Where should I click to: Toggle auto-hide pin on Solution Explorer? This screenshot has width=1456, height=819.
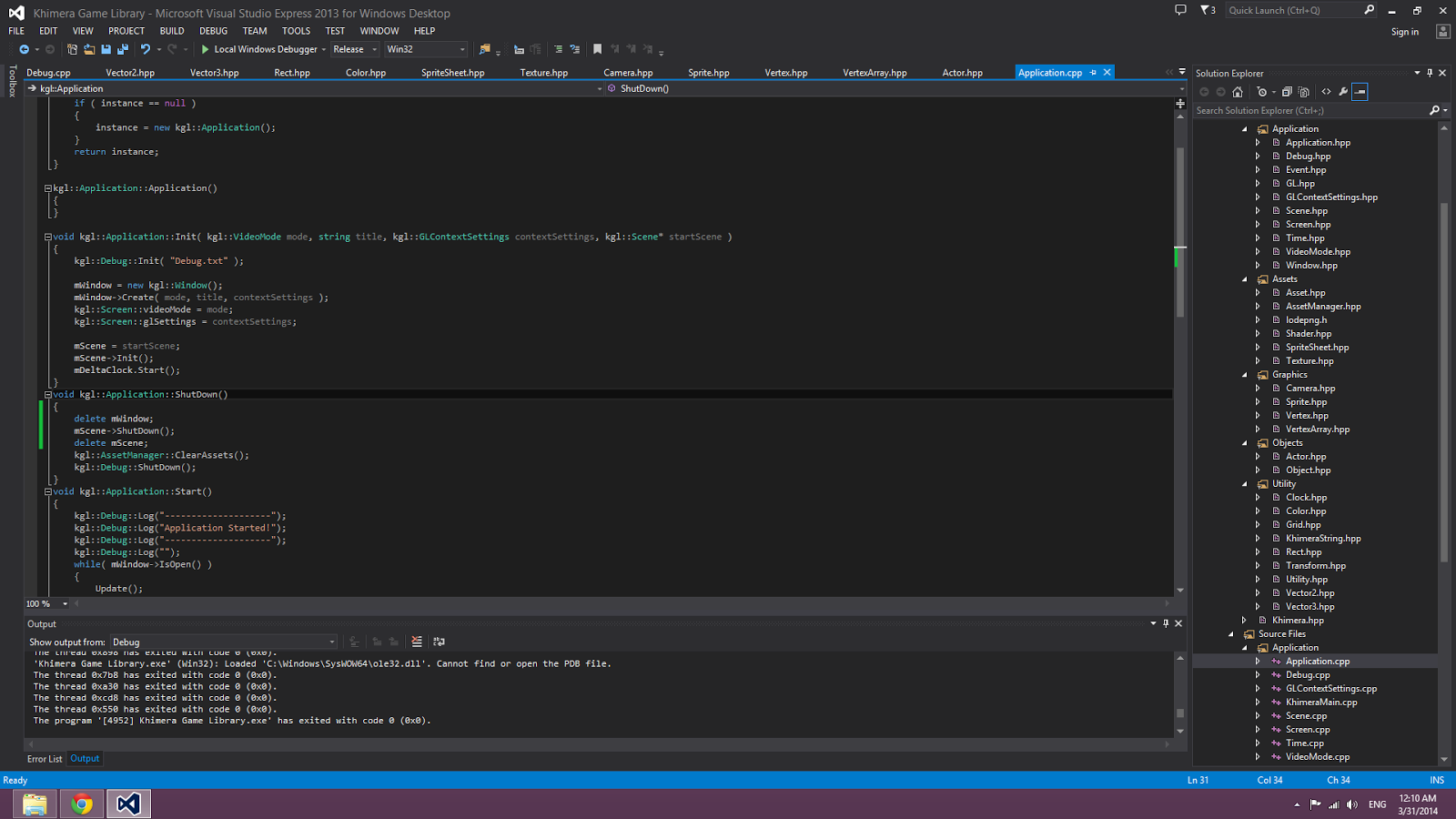pyautogui.click(x=1430, y=73)
